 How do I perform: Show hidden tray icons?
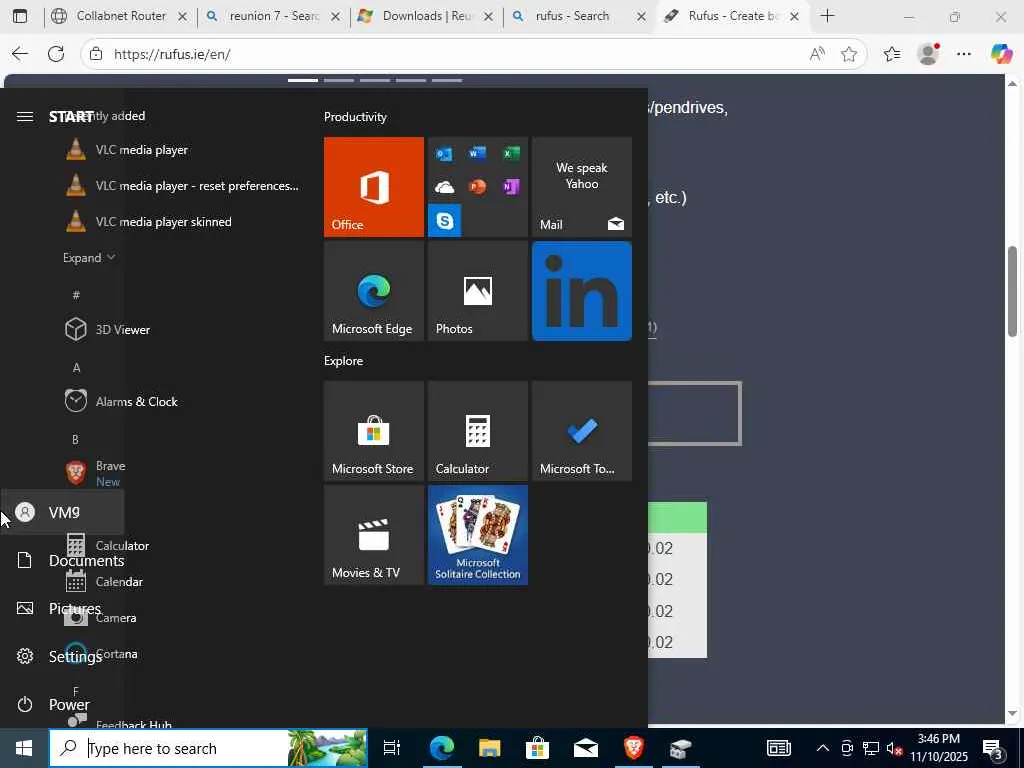click(823, 748)
